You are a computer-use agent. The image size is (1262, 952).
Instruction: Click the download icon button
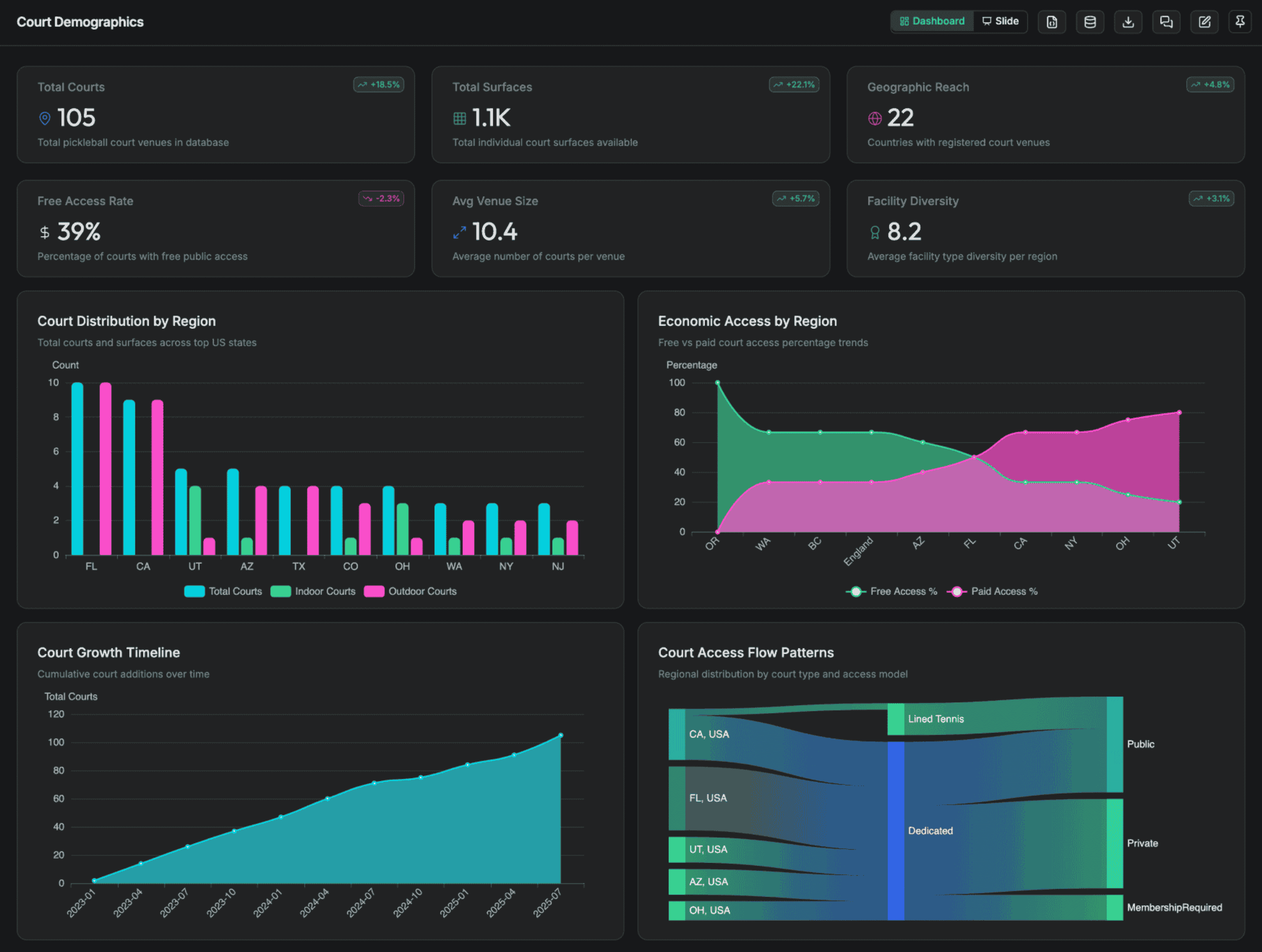[1128, 22]
